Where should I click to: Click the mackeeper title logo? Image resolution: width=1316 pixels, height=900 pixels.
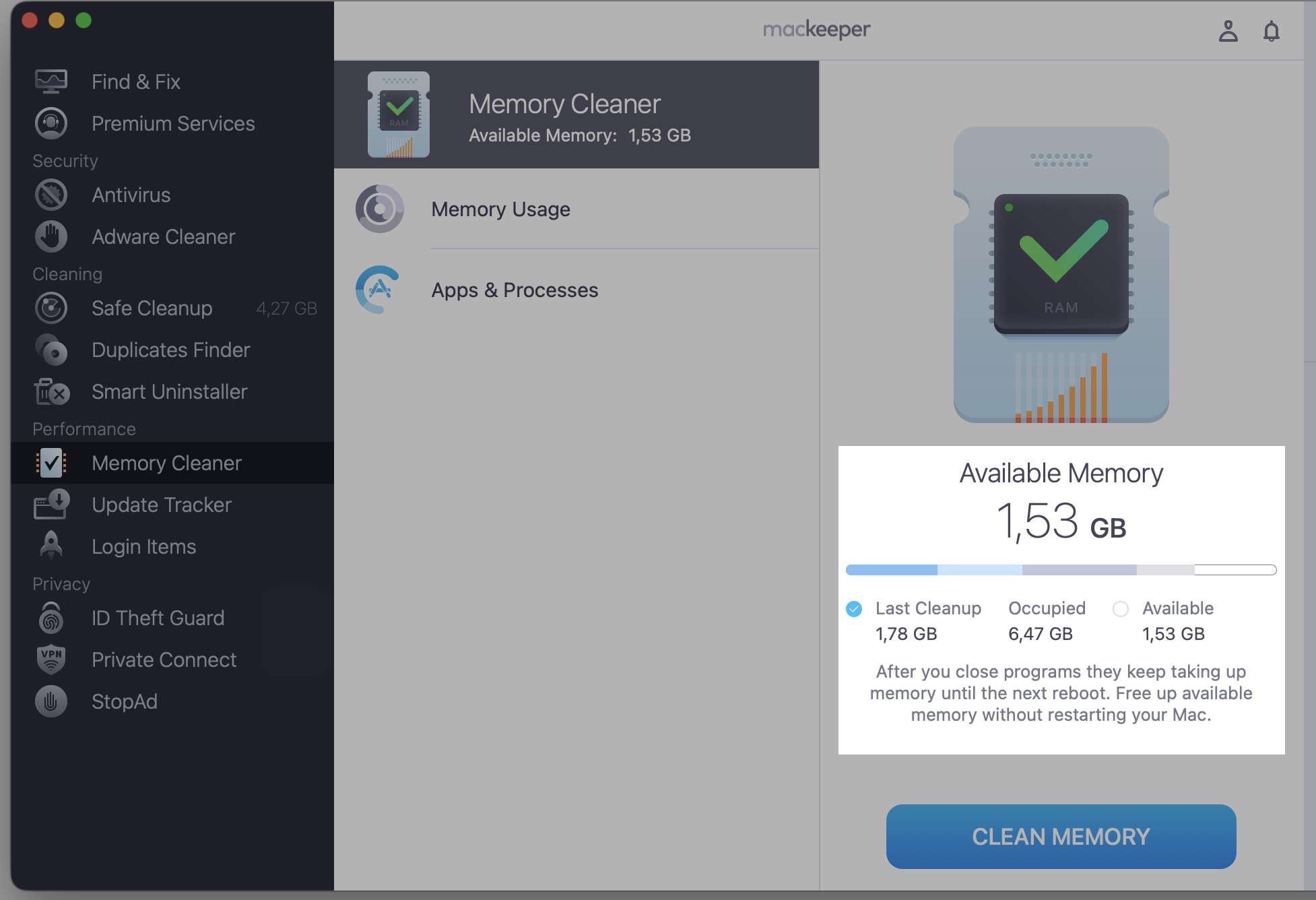click(x=816, y=30)
